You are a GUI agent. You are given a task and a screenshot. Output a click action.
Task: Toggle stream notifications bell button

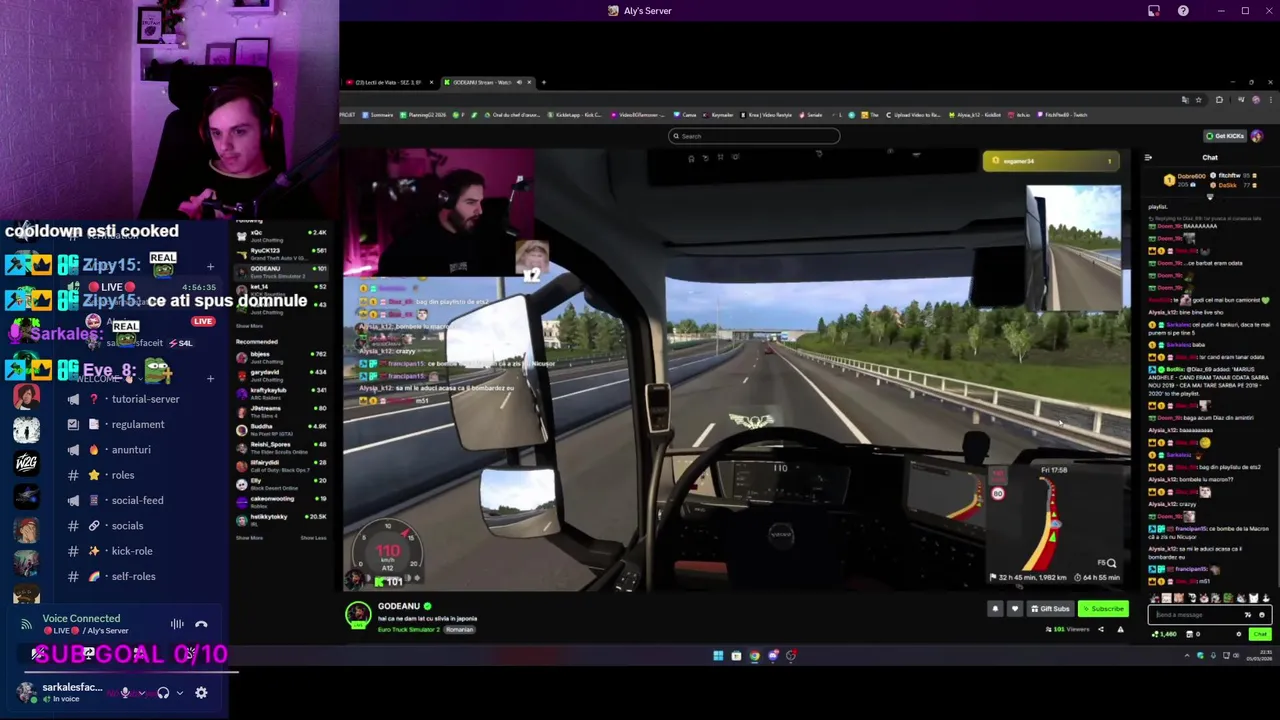[995, 609]
